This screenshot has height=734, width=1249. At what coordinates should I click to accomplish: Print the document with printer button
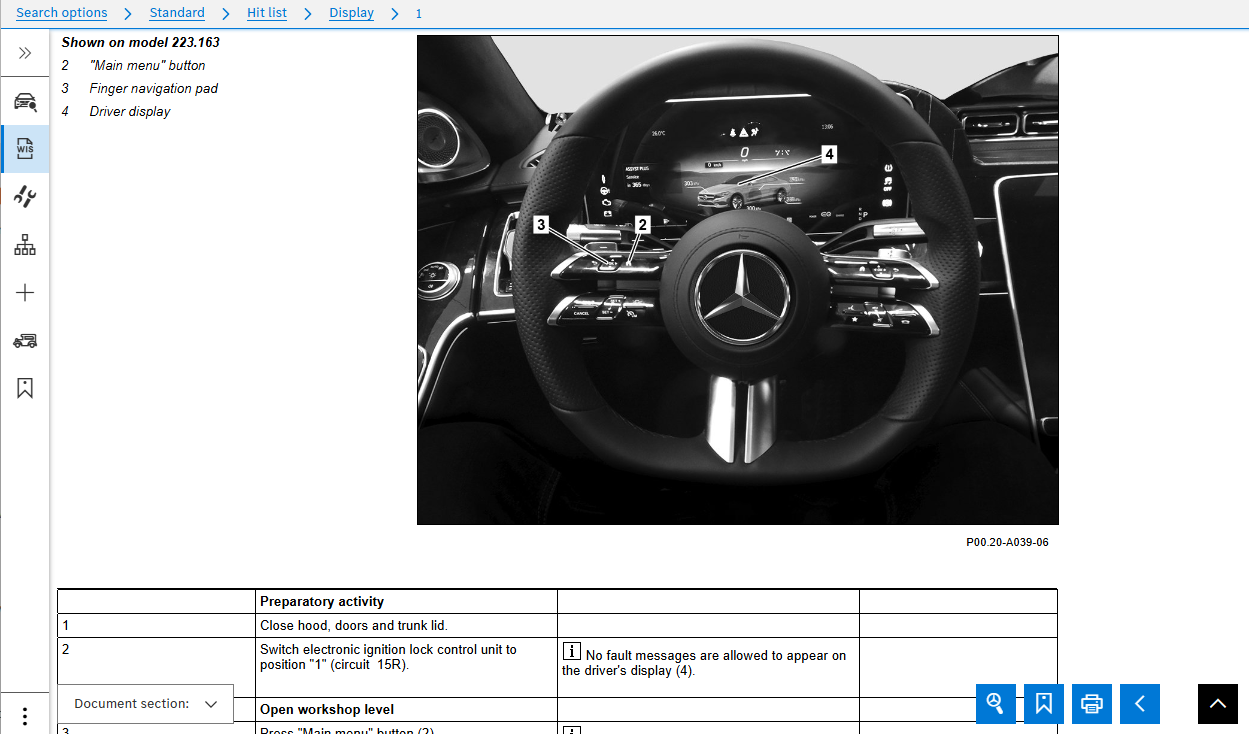click(1092, 704)
